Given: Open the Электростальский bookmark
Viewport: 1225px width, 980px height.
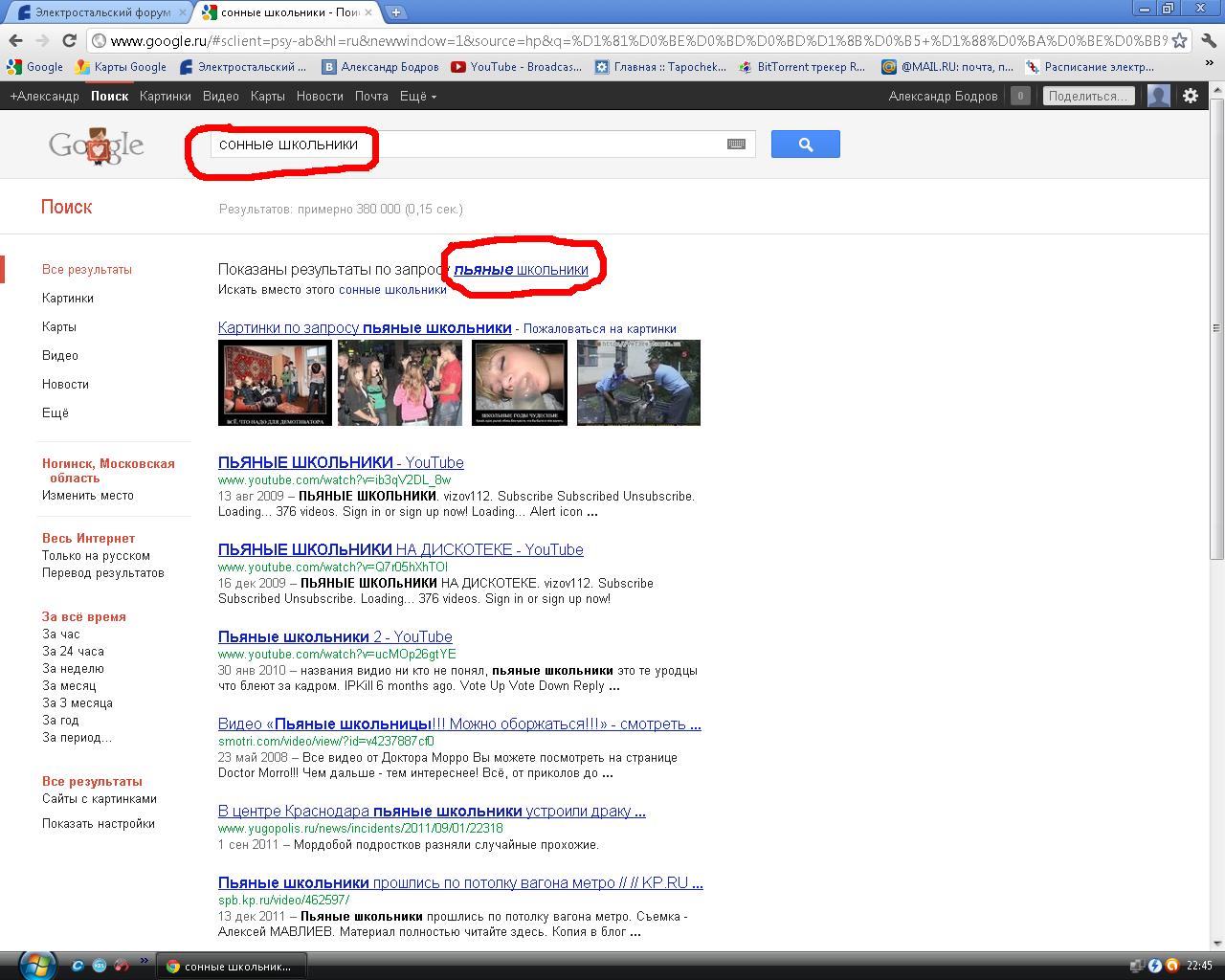Looking at the screenshot, I should pos(243,67).
